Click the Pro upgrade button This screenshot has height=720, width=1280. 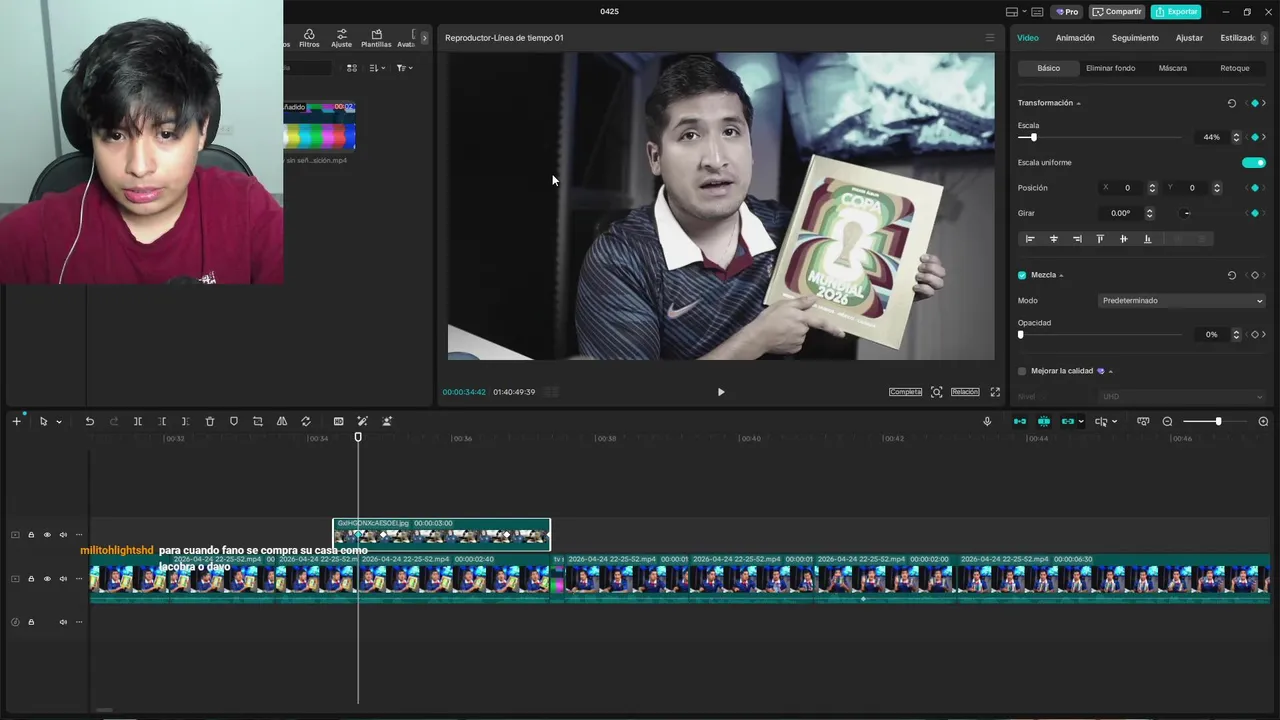coord(1067,12)
